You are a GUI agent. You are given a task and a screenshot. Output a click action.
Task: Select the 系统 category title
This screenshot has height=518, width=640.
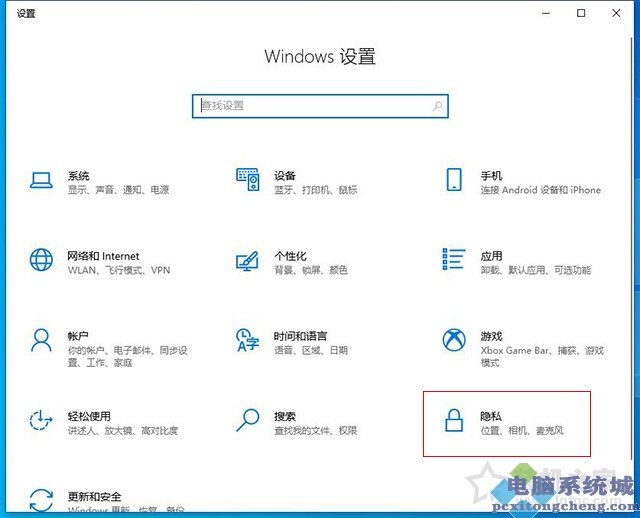78,176
